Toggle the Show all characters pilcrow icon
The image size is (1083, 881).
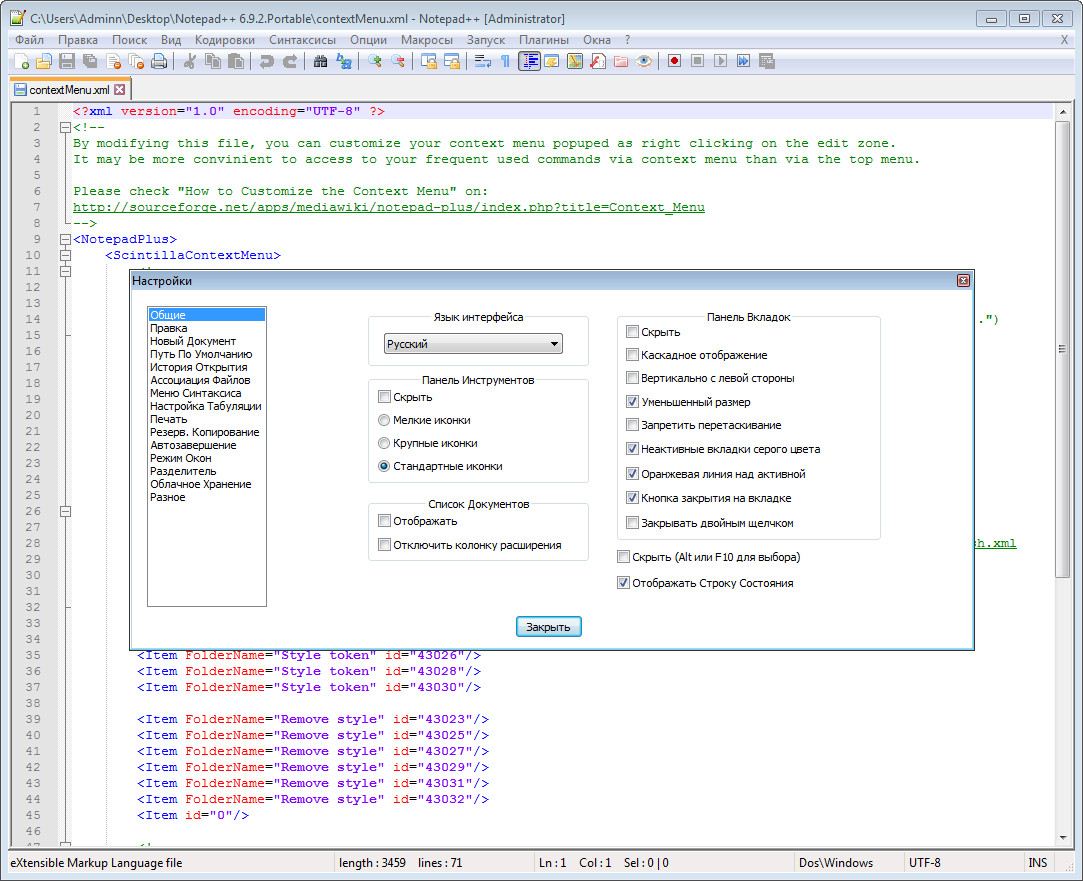click(x=506, y=61)
